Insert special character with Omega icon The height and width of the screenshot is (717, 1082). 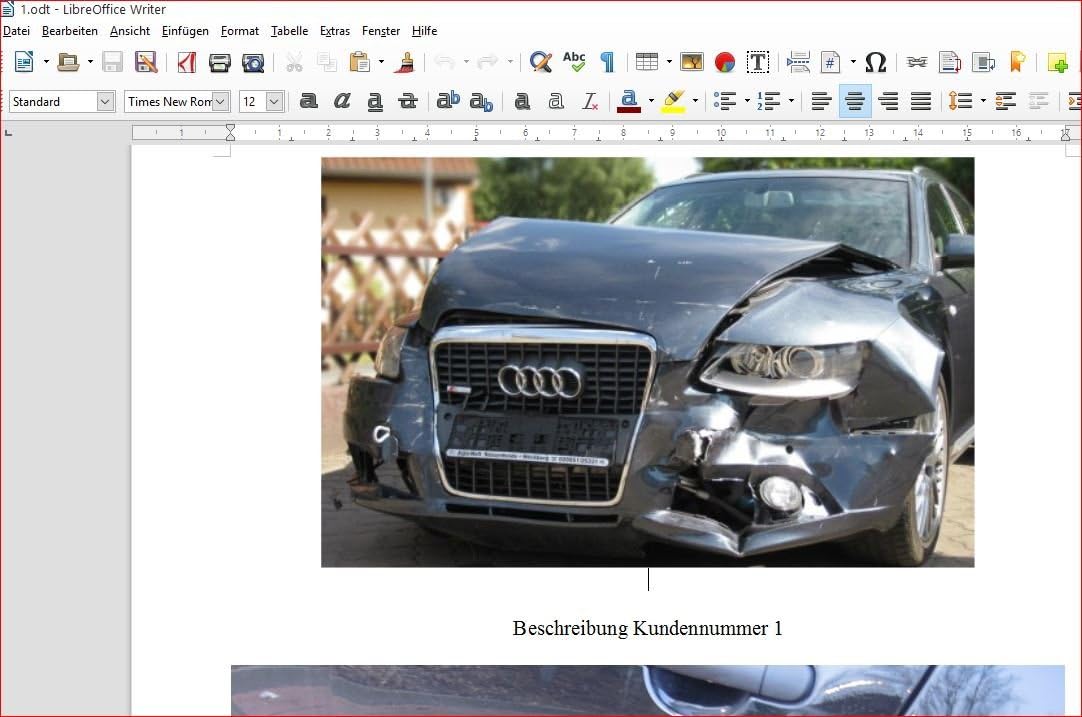875,62
